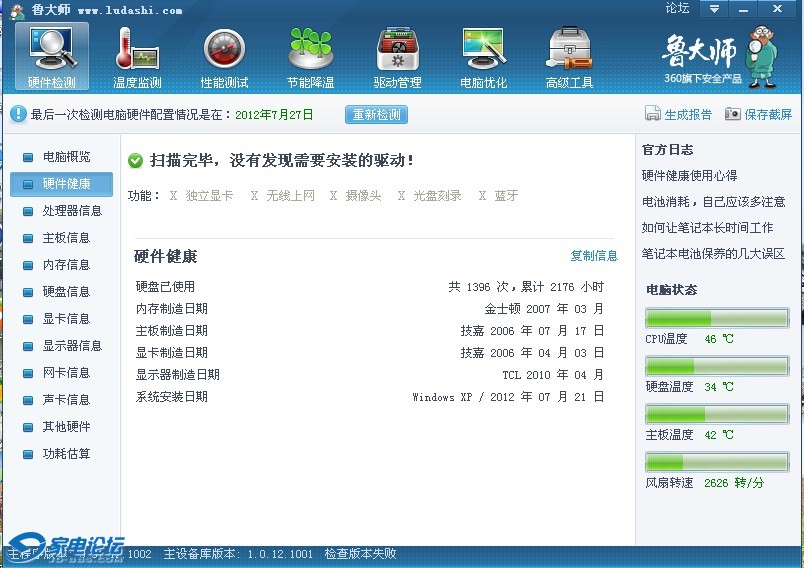Click the 无线上网 feature indicator

tap(283, 195)
